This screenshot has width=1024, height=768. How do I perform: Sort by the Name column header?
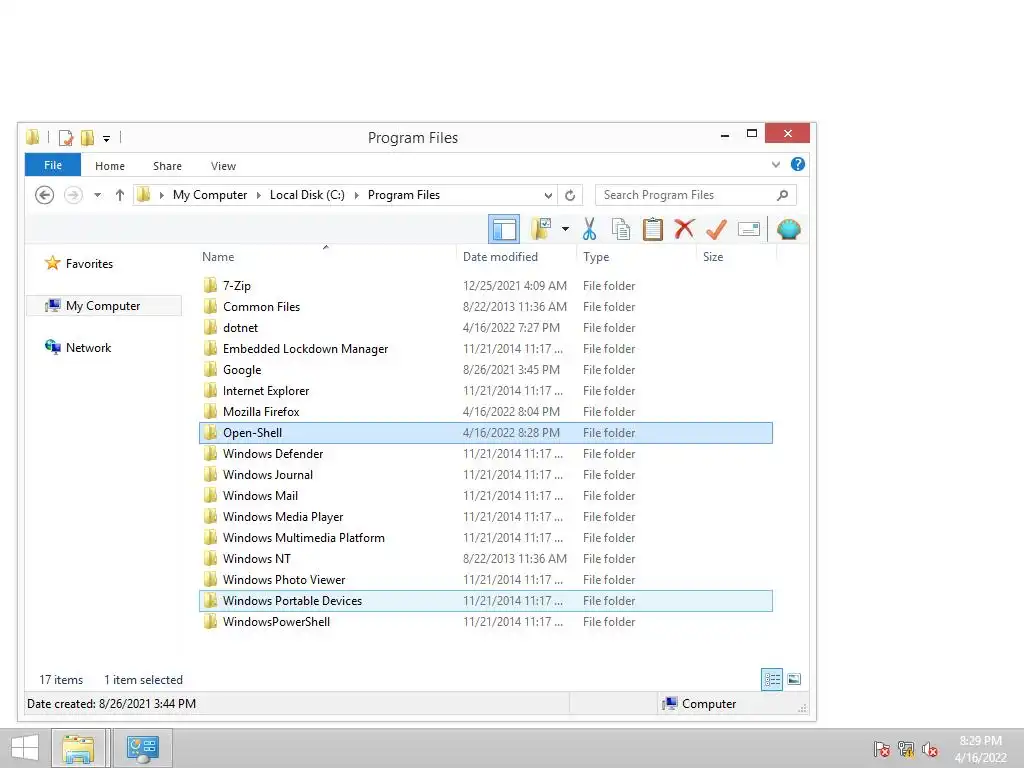(x=326, y=257)
